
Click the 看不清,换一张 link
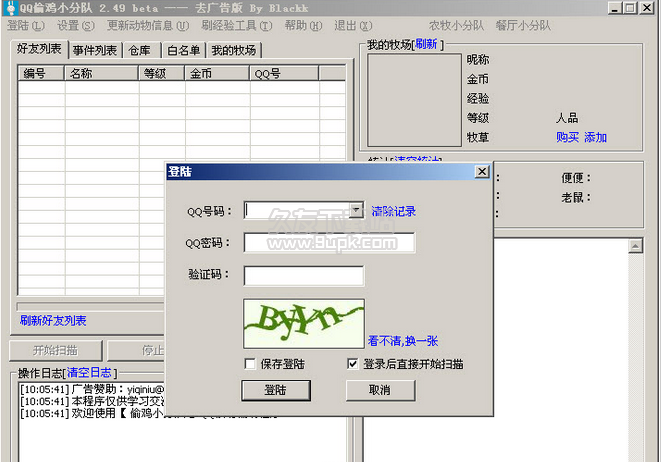click(403, 341)
